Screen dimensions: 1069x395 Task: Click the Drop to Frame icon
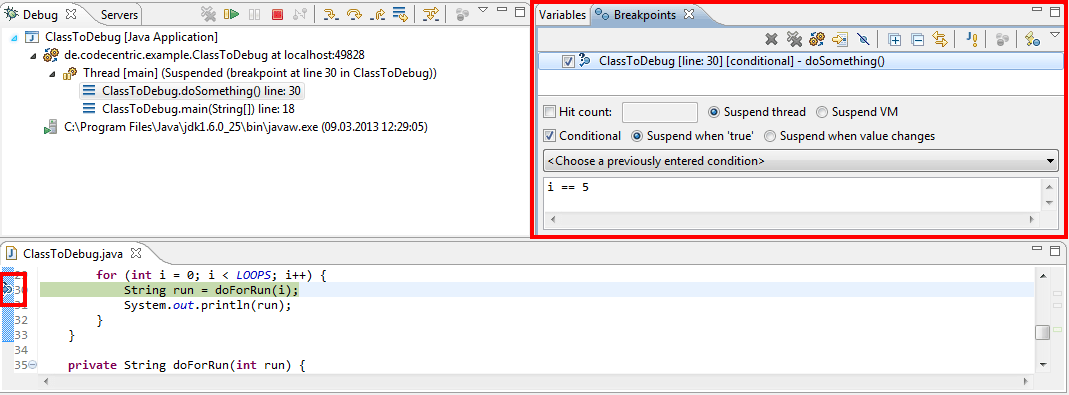point(400,14)
